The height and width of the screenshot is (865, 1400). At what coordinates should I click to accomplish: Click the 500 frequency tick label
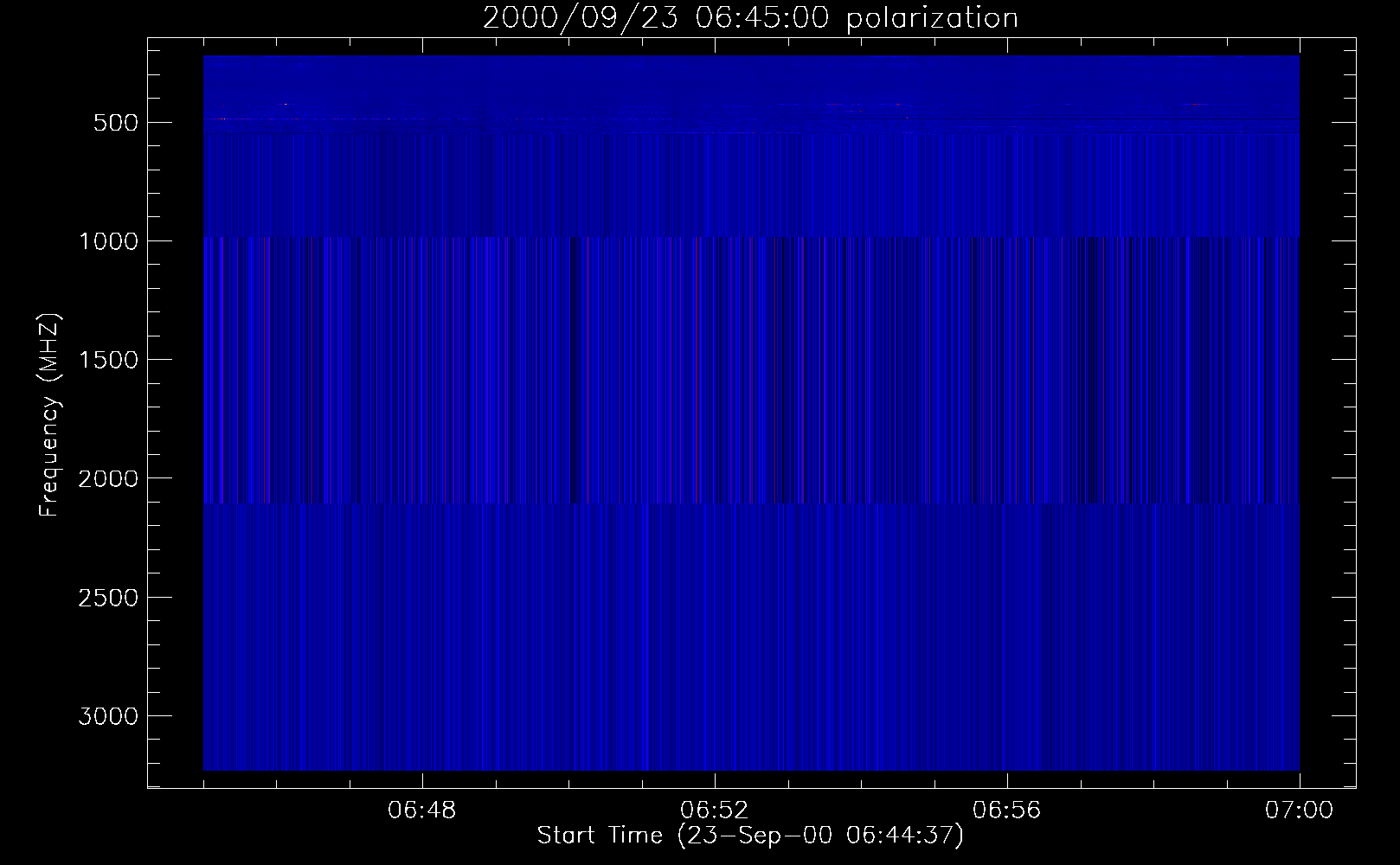click(x=116, y=123)
